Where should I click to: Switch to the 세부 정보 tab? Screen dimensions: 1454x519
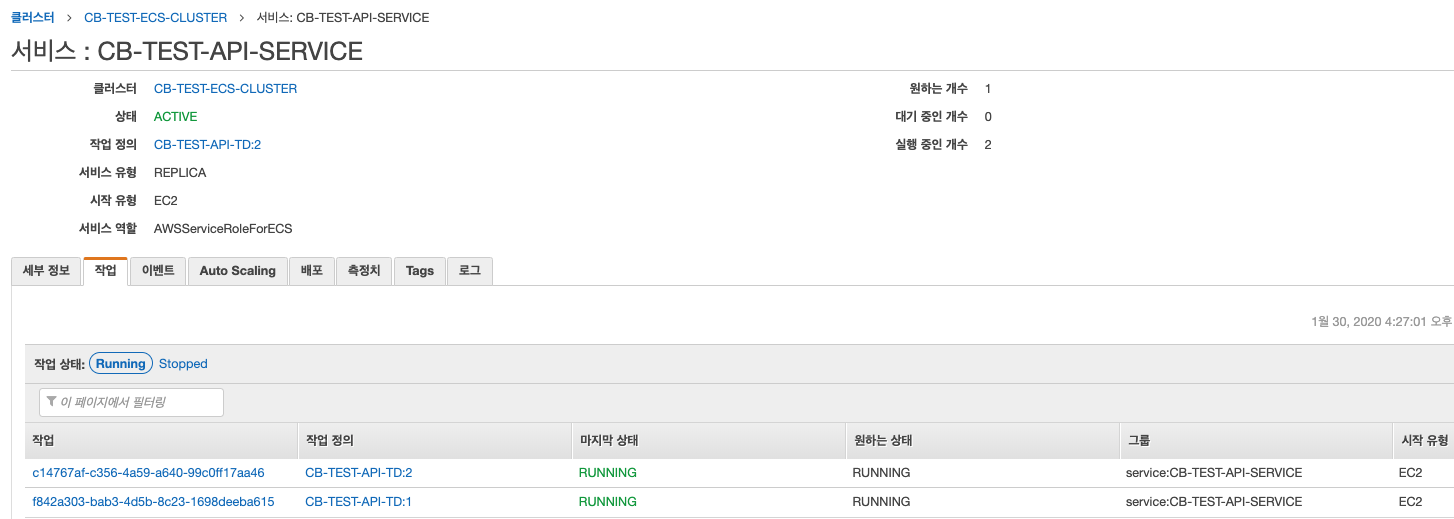coord(46,271)
